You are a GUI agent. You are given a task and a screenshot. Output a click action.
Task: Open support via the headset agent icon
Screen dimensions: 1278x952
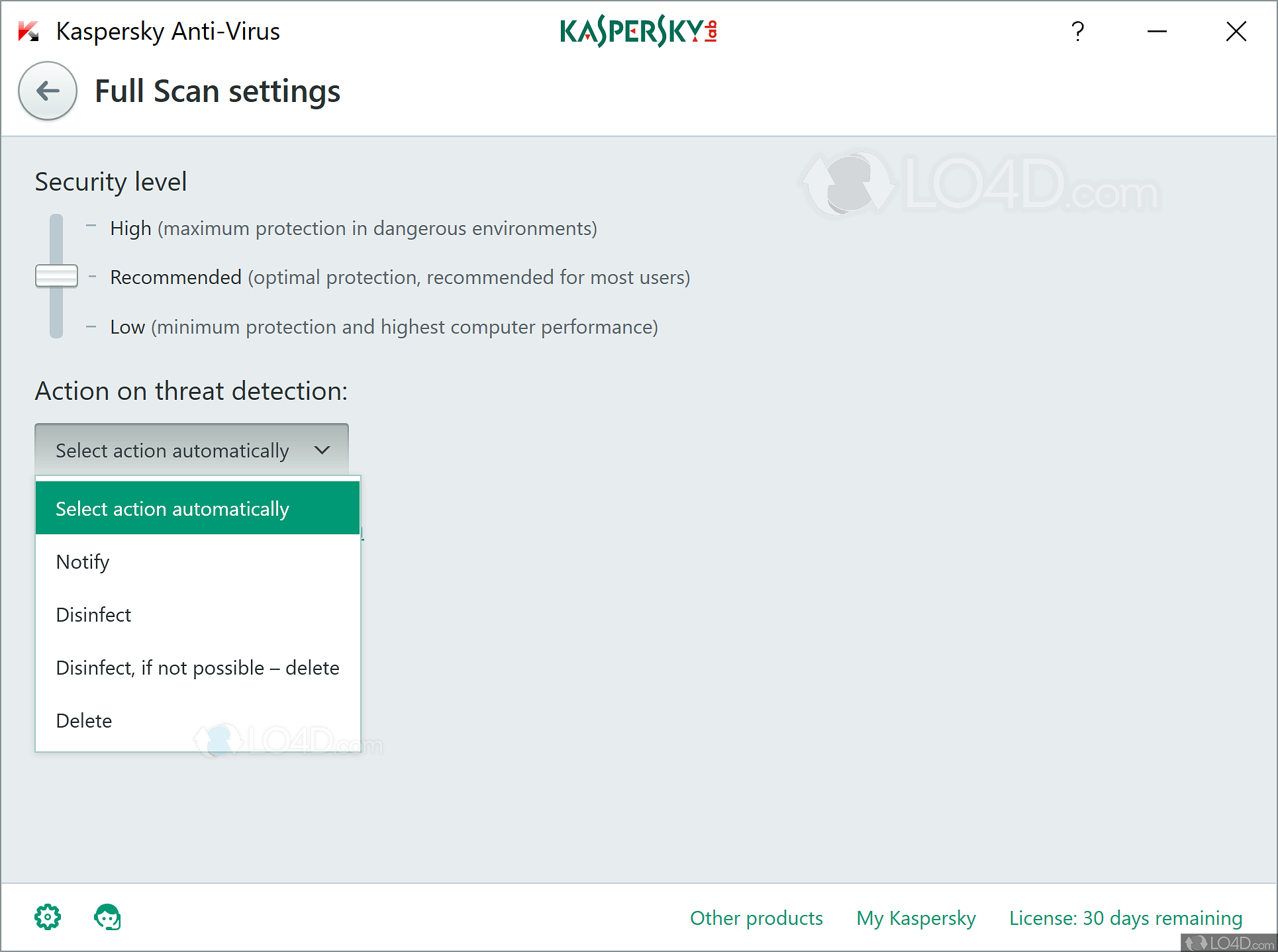(x=107, y=917)
